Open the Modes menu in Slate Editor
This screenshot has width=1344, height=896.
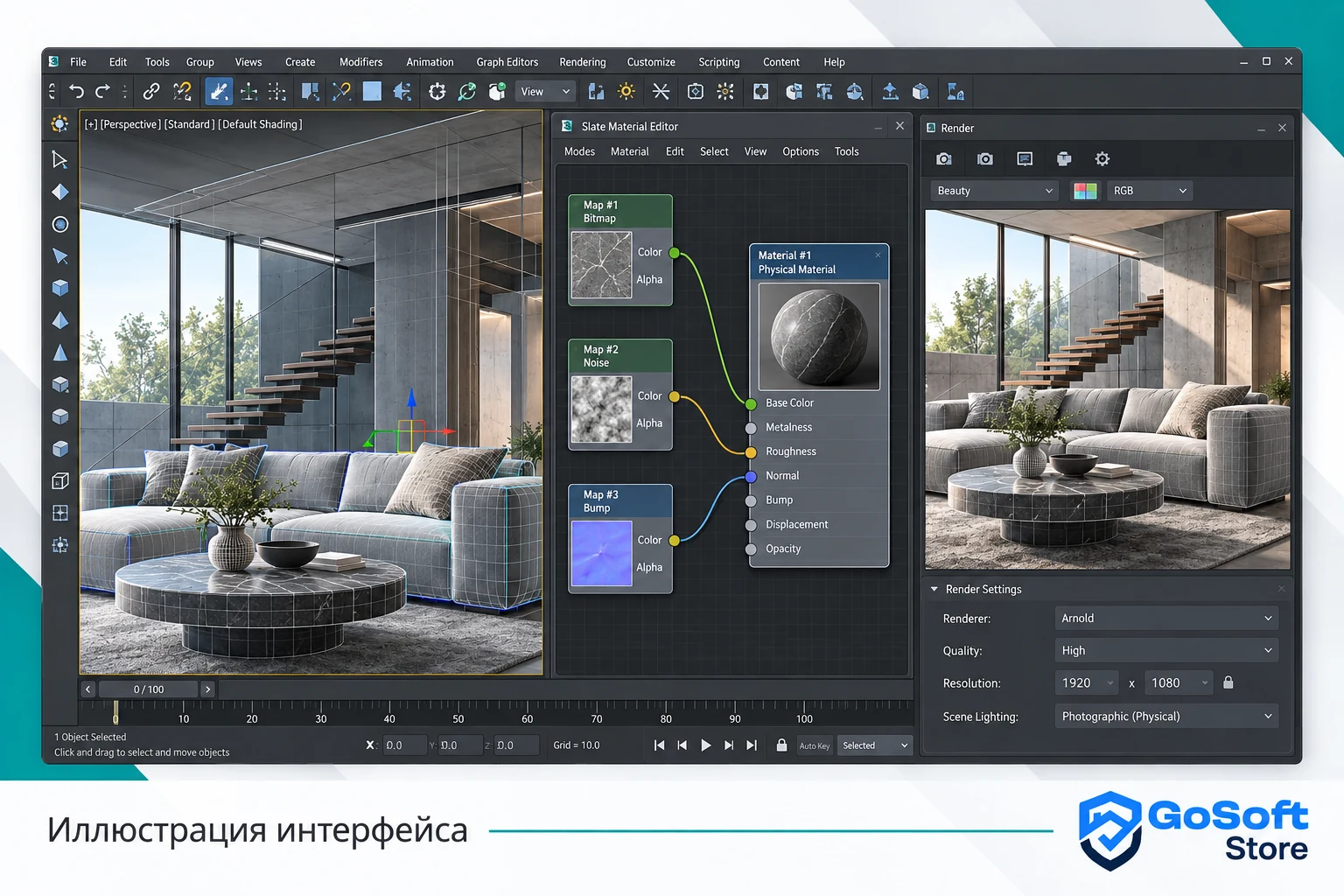coord(579,151)
